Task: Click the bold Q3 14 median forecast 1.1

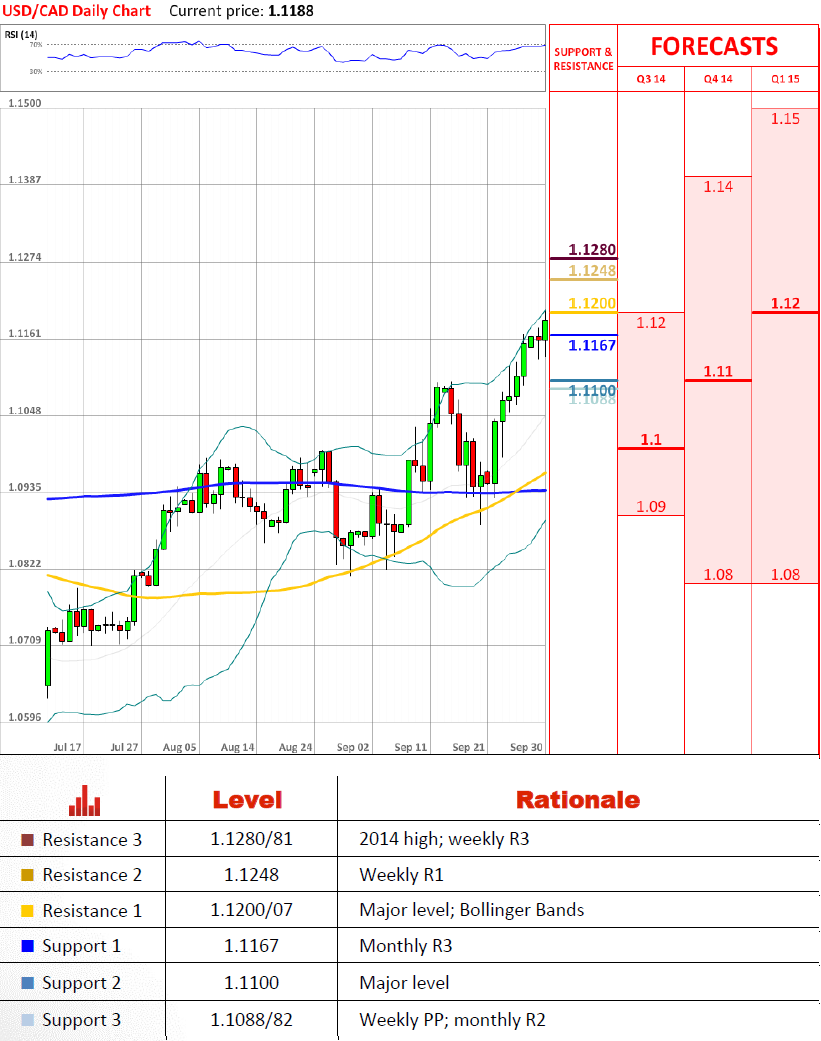Action: coord(650,440)
